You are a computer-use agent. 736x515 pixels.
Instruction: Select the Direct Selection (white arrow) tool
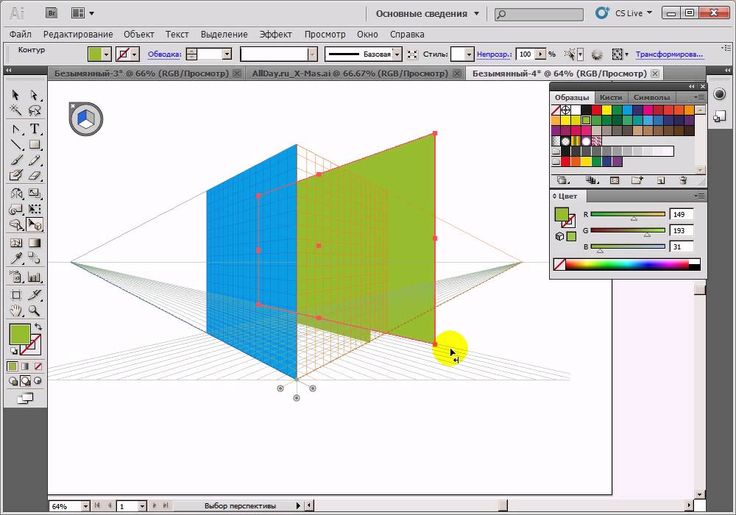coord(34,95)
